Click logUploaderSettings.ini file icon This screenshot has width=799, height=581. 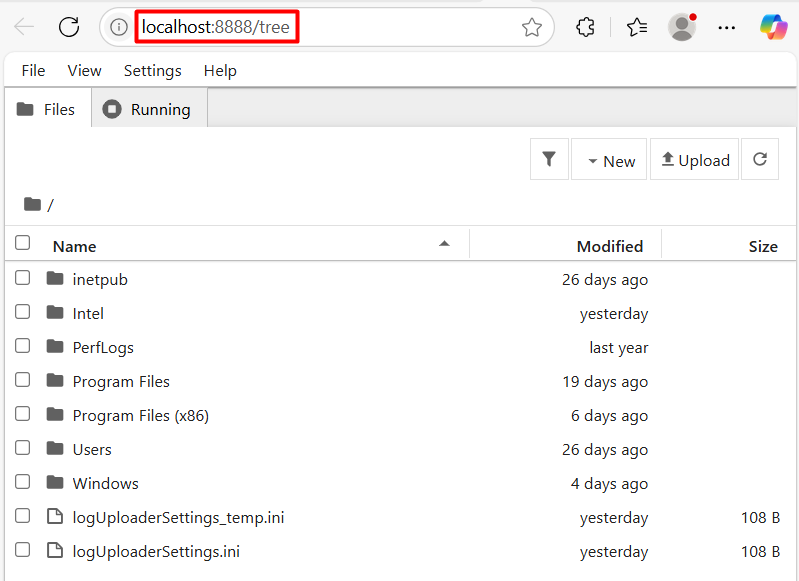pyautogui.click(x=55, y=550)
